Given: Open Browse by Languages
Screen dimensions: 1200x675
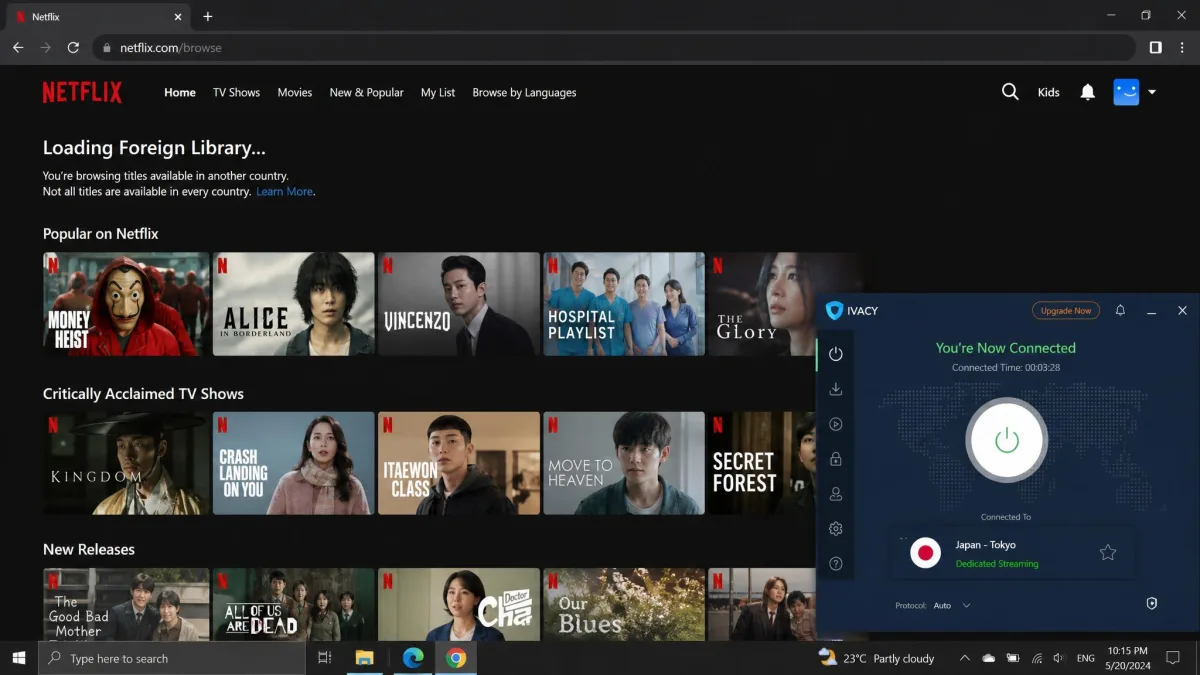Looking at the screenshot, I should tap(524, 92).
